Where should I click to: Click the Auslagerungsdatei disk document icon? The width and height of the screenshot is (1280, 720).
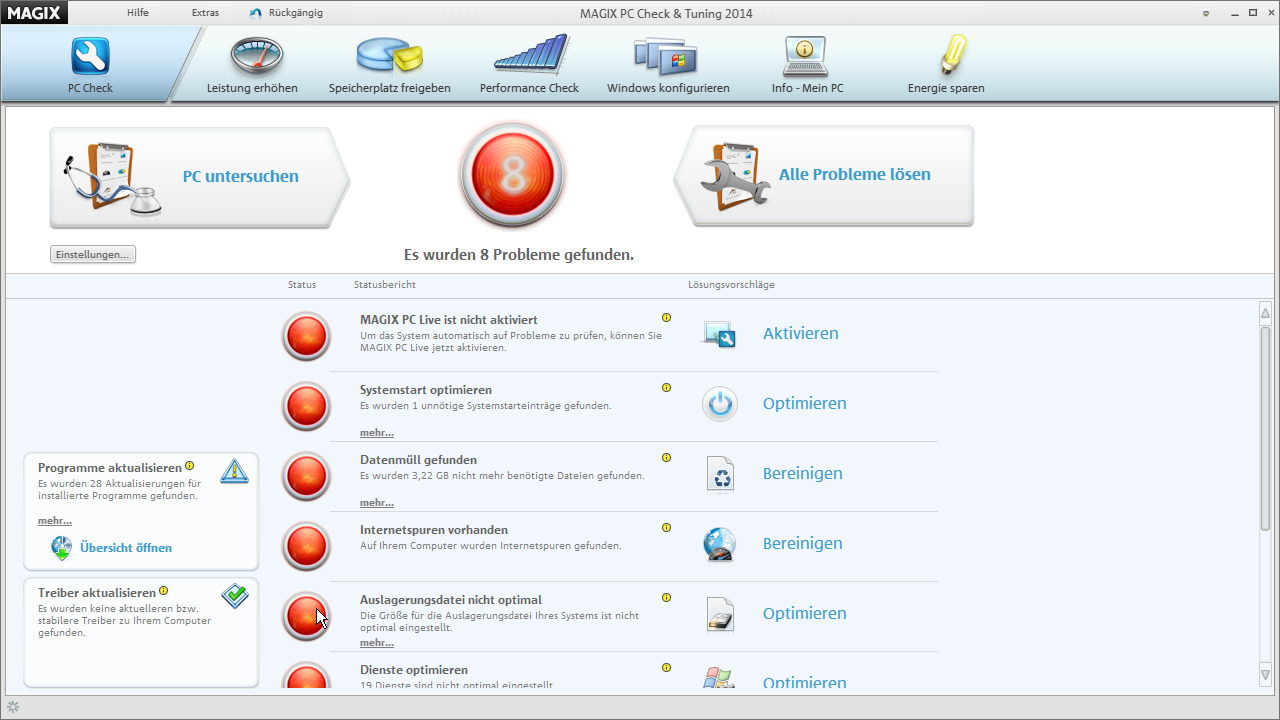[x=720, y=614]
